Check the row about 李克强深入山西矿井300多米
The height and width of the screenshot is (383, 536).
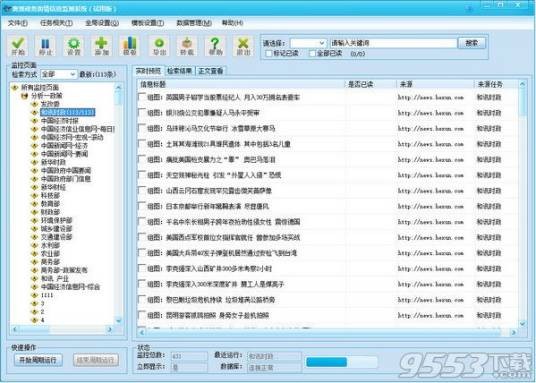(x=142, y=268)
